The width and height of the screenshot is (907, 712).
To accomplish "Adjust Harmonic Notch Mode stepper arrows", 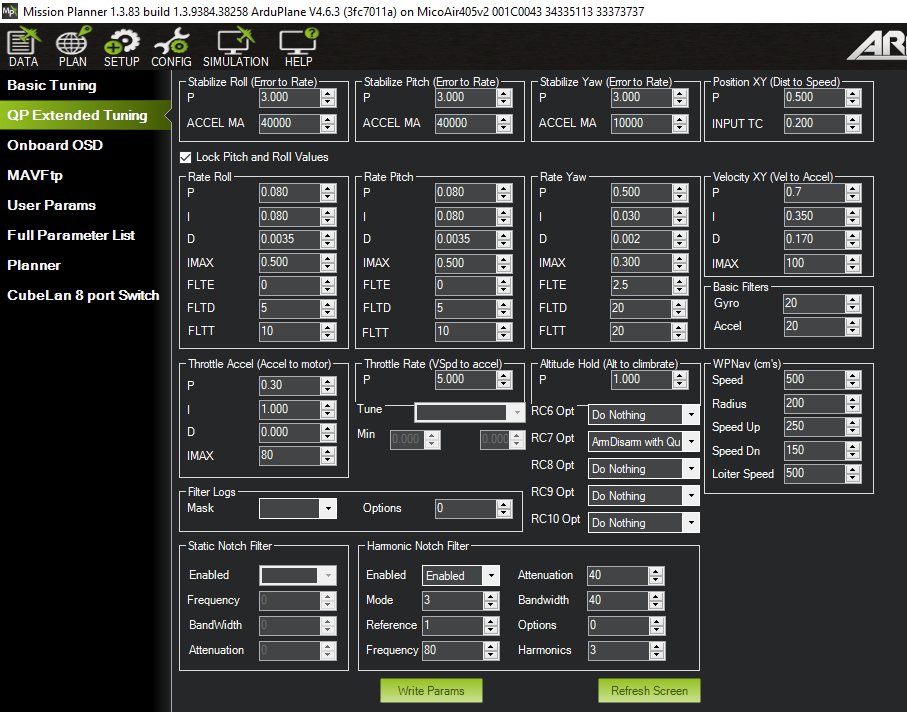I will click(x=491, y=601).
